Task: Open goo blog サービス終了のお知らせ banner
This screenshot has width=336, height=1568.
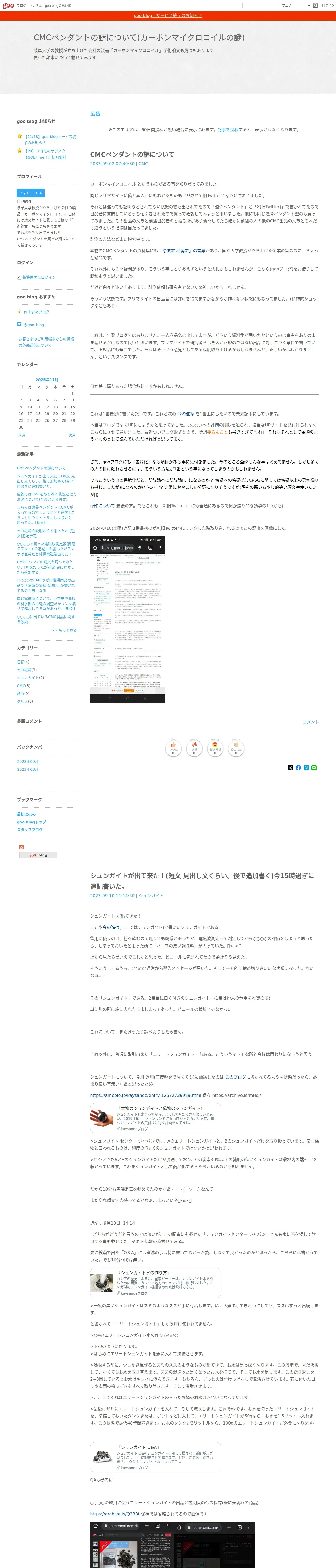Action: (168, 16)
